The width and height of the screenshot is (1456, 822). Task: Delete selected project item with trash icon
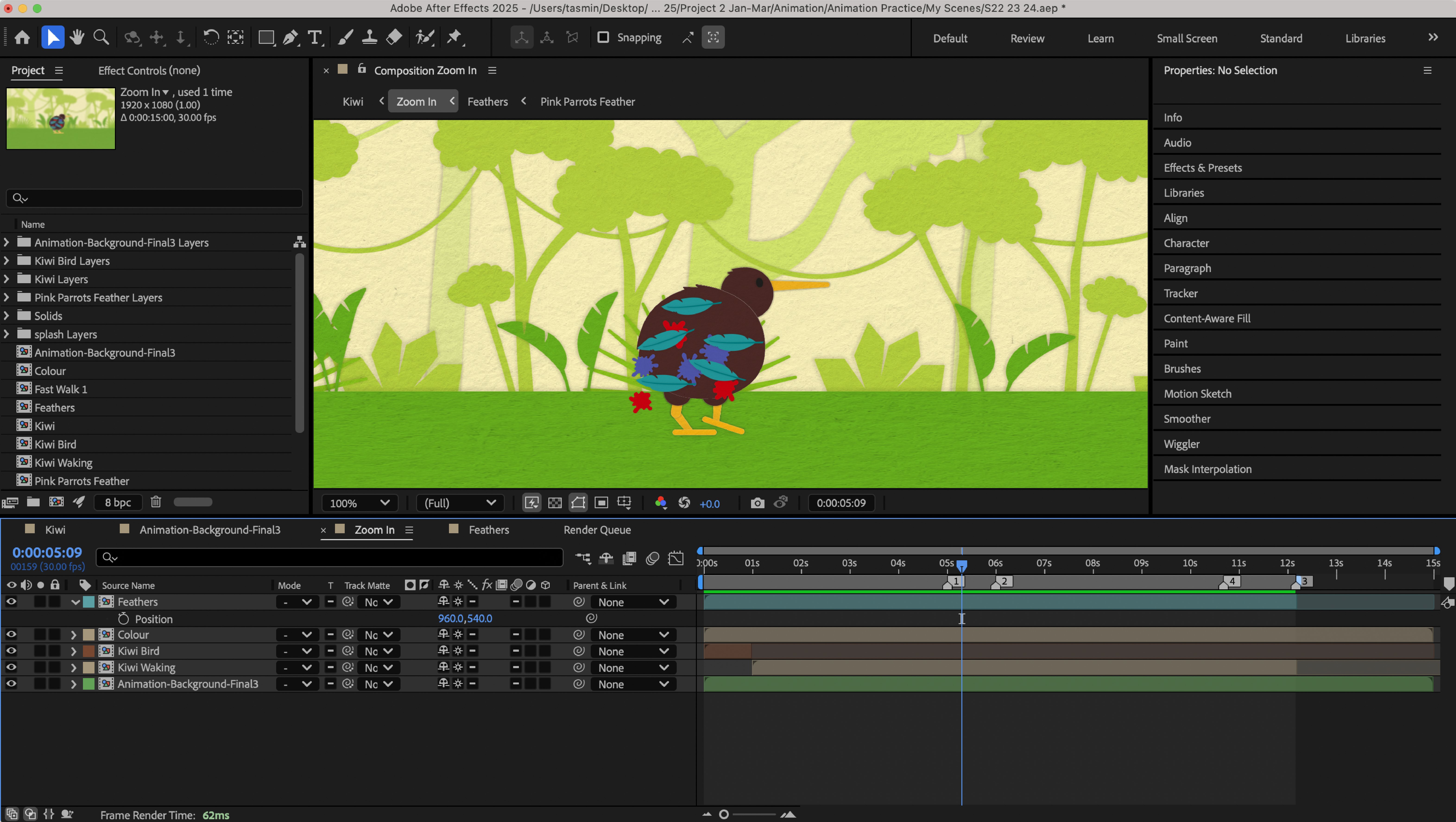pos(156,502)
